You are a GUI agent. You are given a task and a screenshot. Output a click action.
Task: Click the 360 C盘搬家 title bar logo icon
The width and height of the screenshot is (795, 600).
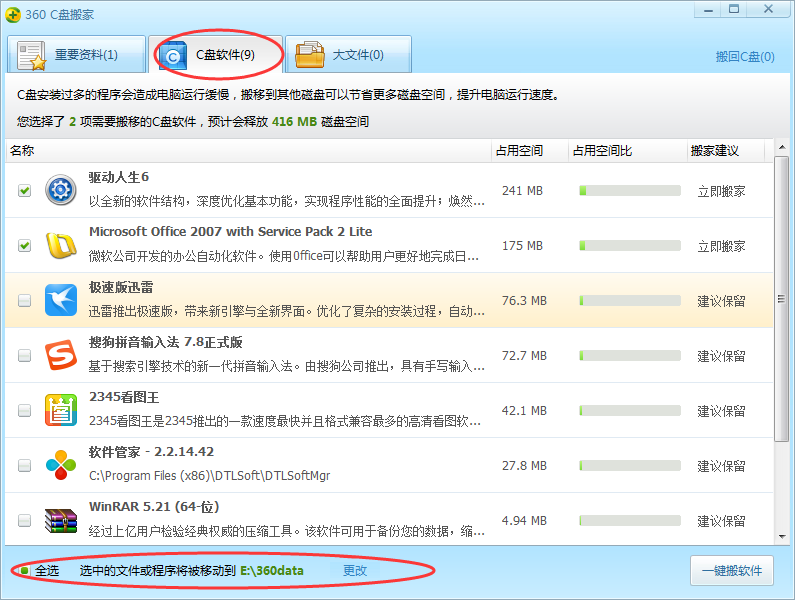tap(13, 15)
